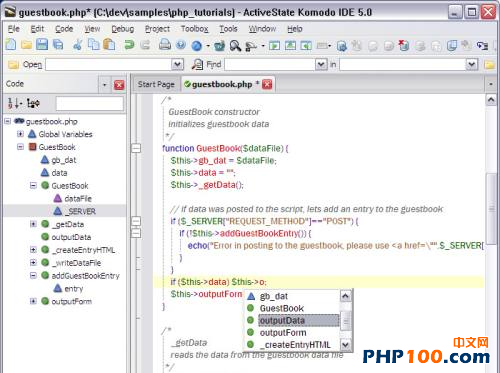Screen dimensions: 500x373
Task: Open the Open field dropdown arrow
Action: coord(178,64)
